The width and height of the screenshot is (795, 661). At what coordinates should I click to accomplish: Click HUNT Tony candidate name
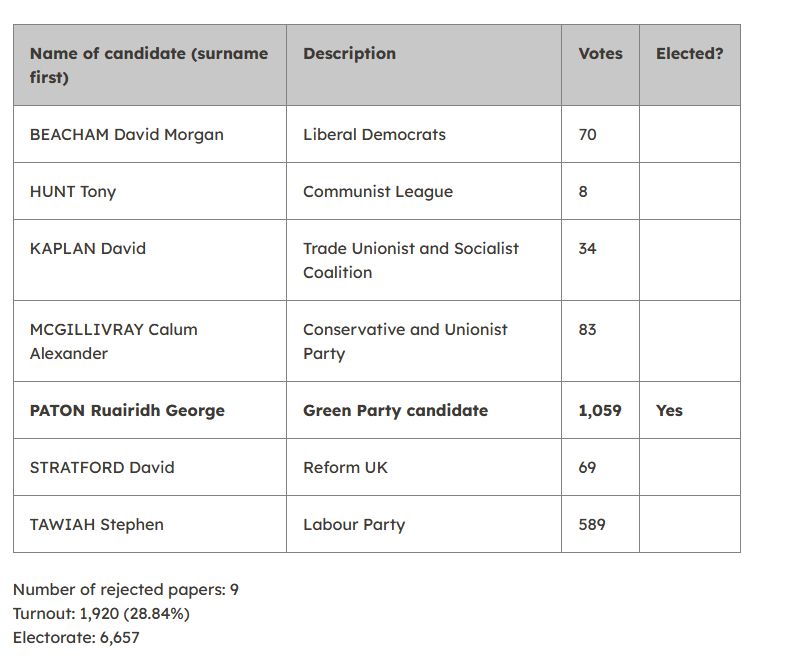click(73, 192)
